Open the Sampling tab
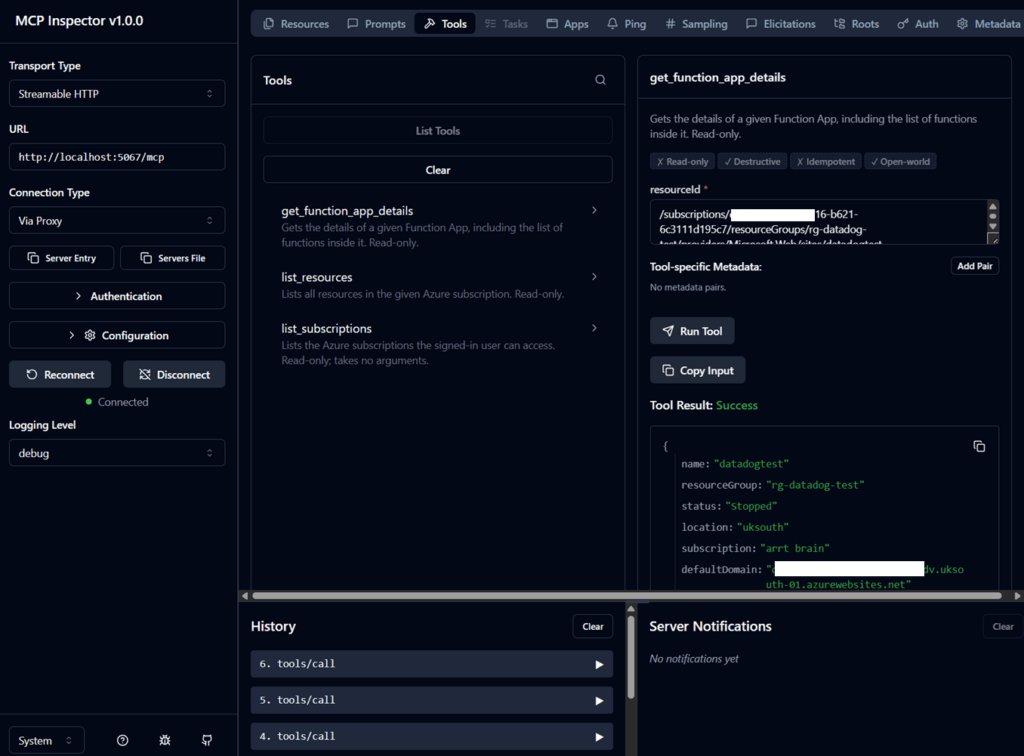Screen dimensions: 1024x756 pos(696,24)
